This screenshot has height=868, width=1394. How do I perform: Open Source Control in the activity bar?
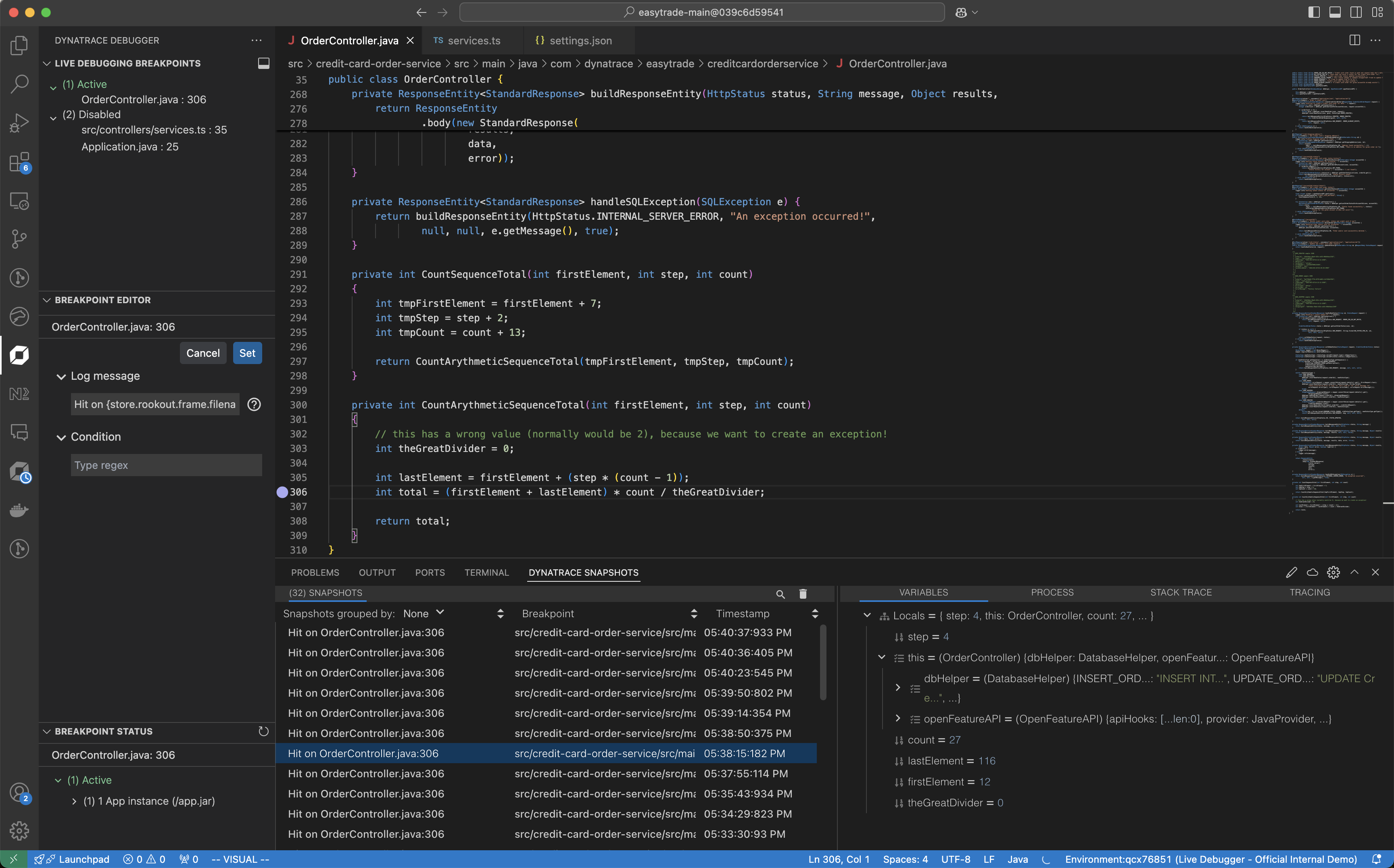click(x=19, y=239)
